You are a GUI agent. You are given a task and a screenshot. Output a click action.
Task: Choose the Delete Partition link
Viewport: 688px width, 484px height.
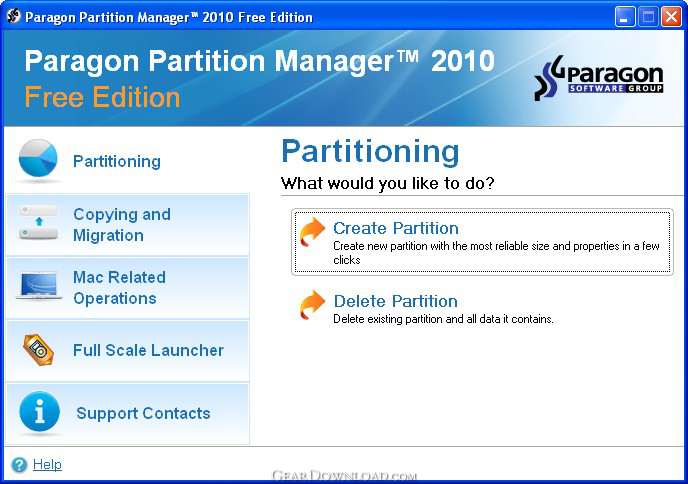tap(396, 301)
